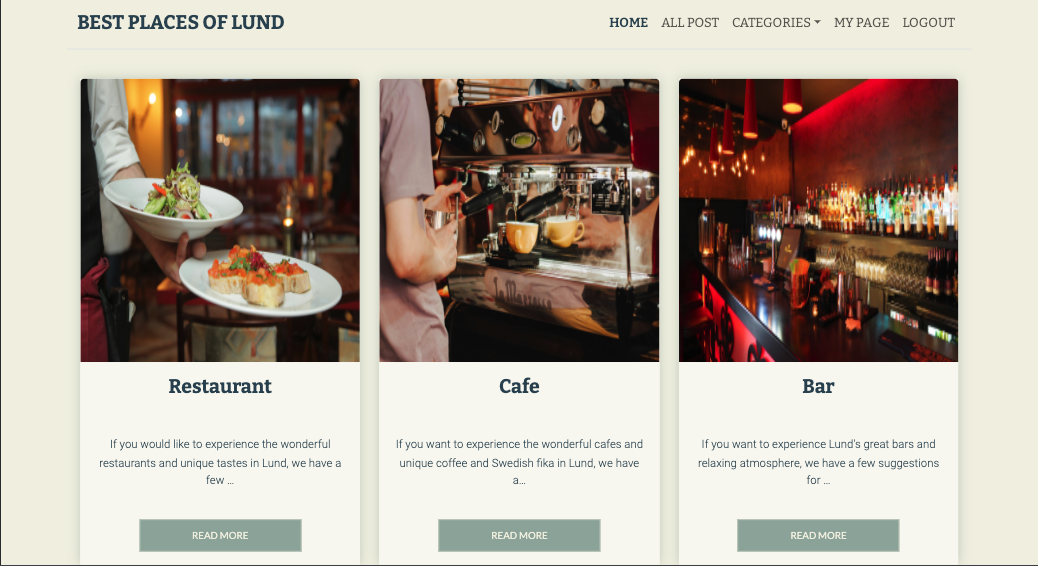Log out using the Logout link
The width and height of the screenshot is (1038, 566).
click(x=928, y=23)
